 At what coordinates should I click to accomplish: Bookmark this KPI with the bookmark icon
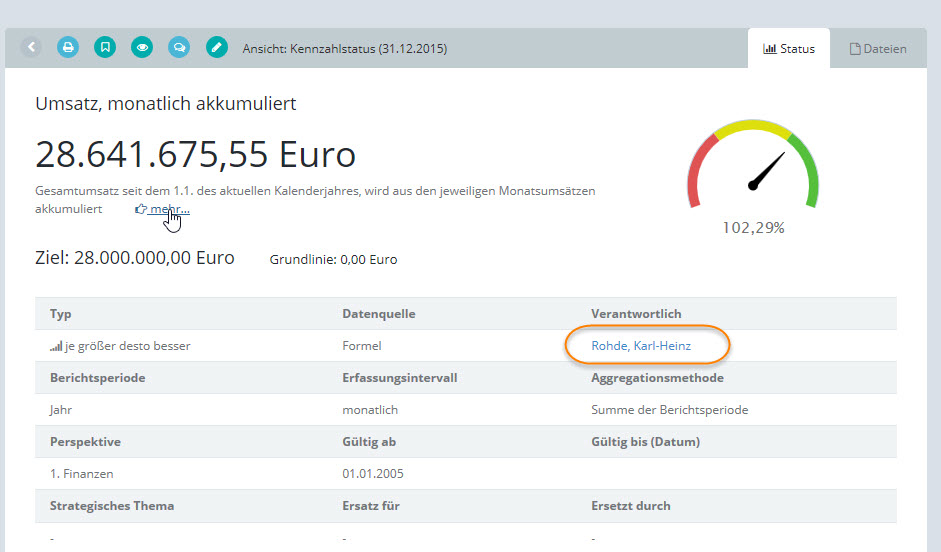[x=105, y=47]
